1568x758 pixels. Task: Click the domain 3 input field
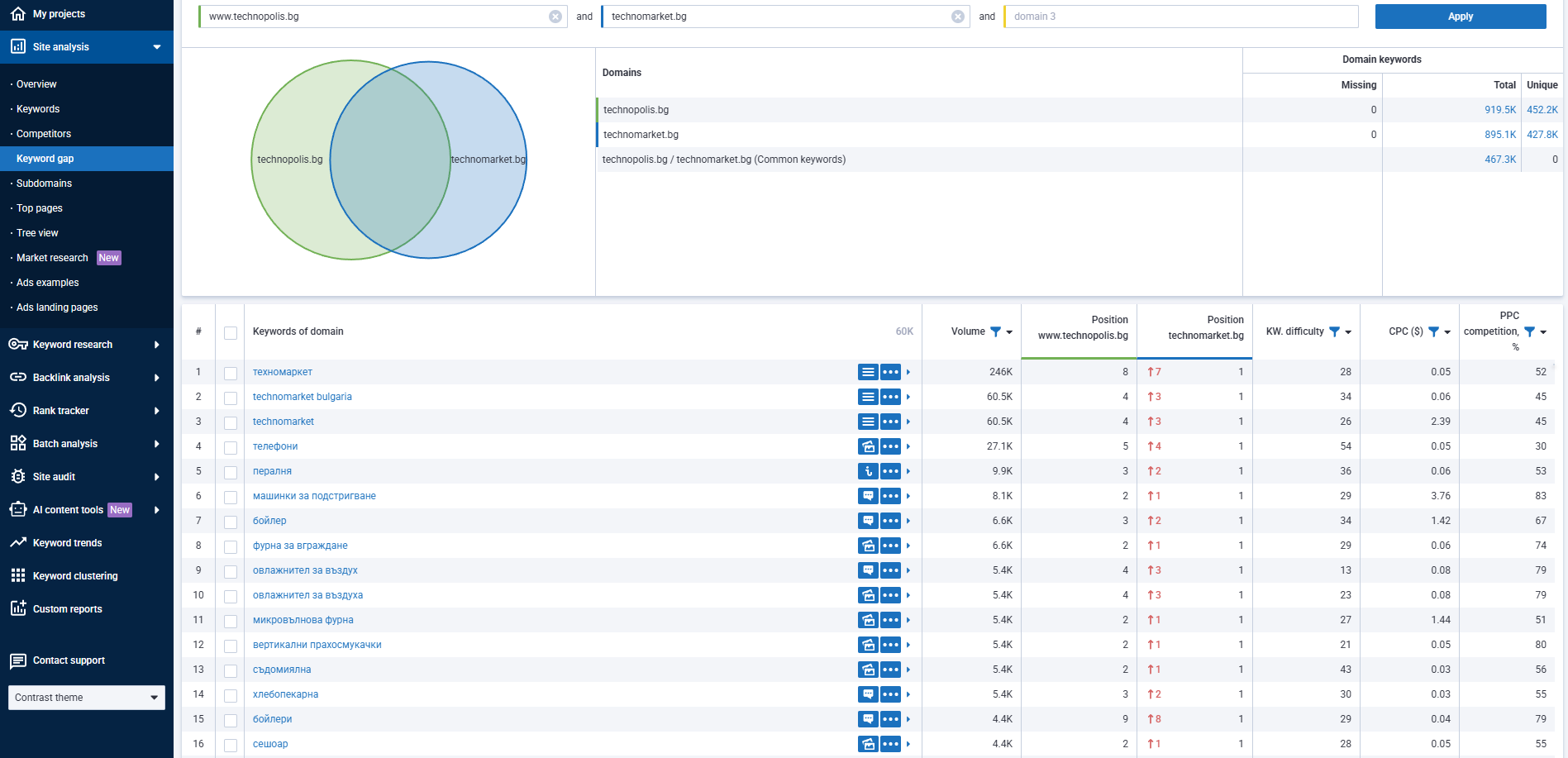pos(1182,17)
